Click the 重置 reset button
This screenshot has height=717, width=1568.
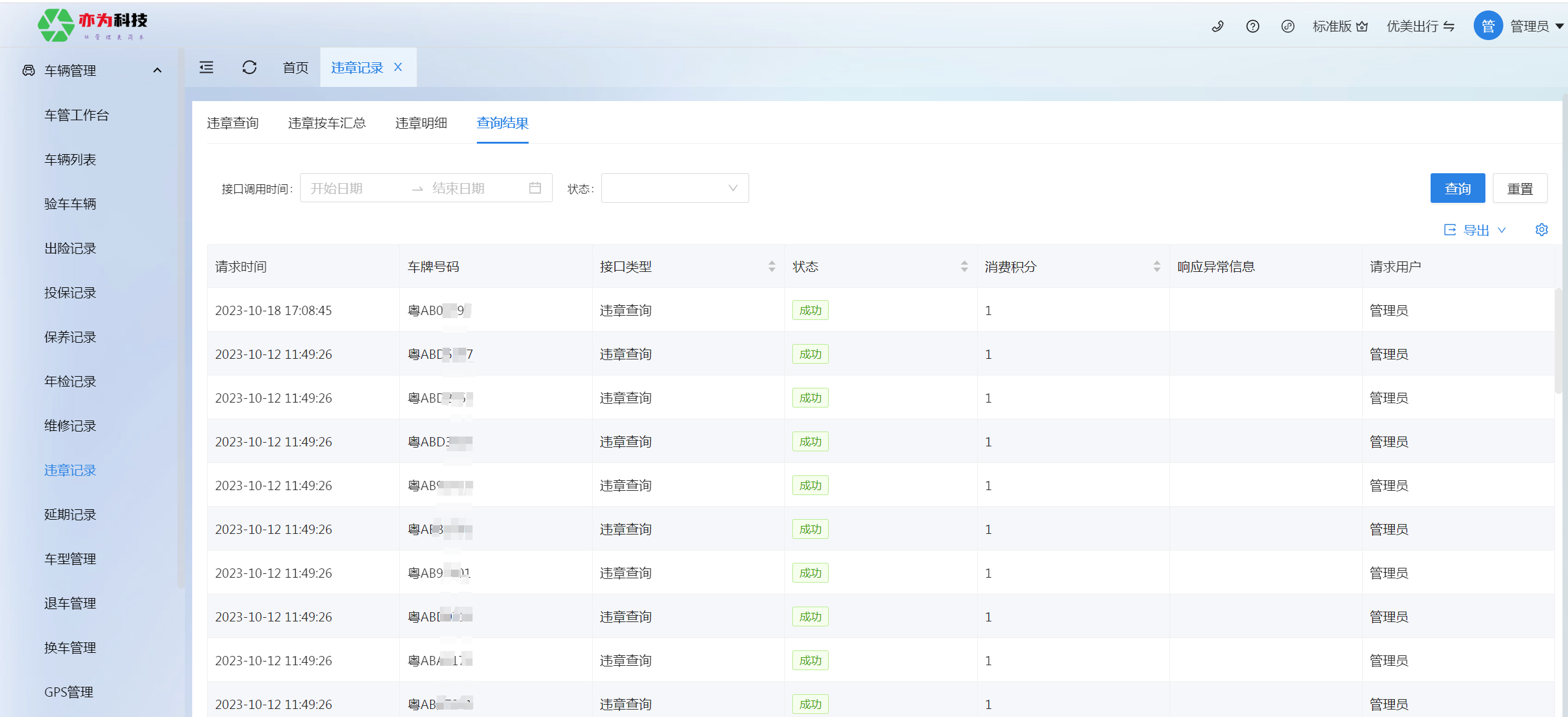click(x=1519, y=188)
